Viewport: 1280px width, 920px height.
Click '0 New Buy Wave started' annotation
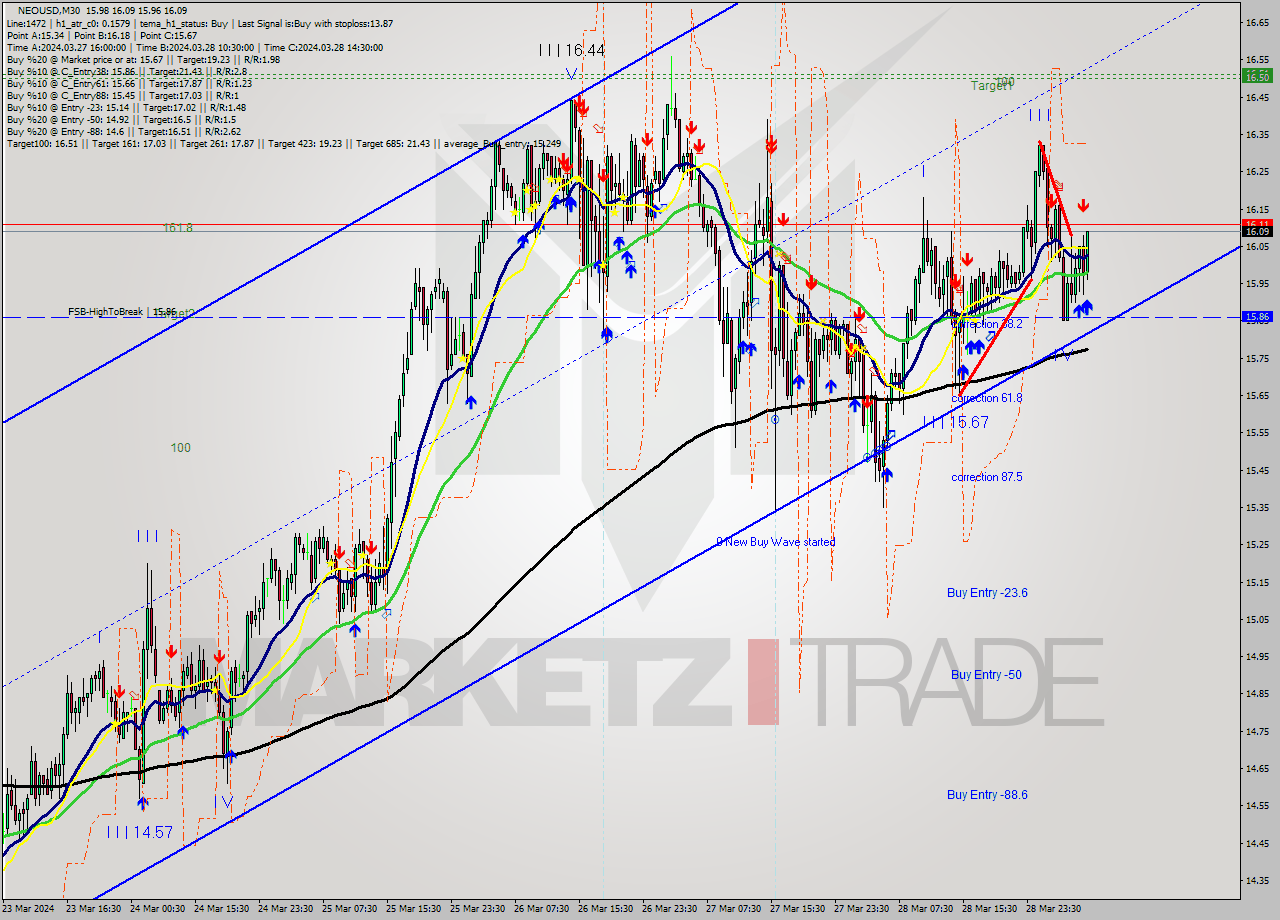coord(776,542)
